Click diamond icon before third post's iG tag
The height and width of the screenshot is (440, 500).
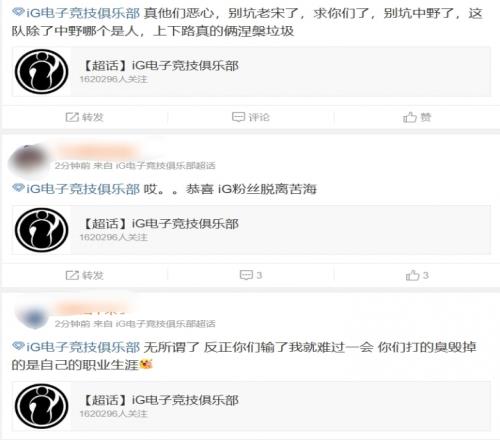[18, 346]
